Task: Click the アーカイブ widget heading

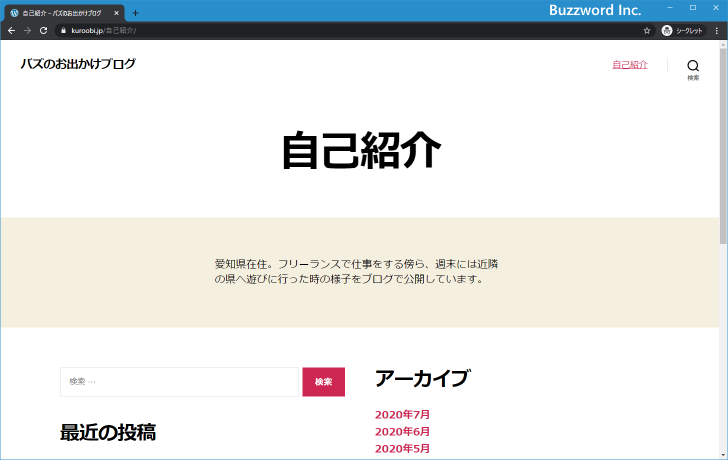Action: tap(422, 378)
